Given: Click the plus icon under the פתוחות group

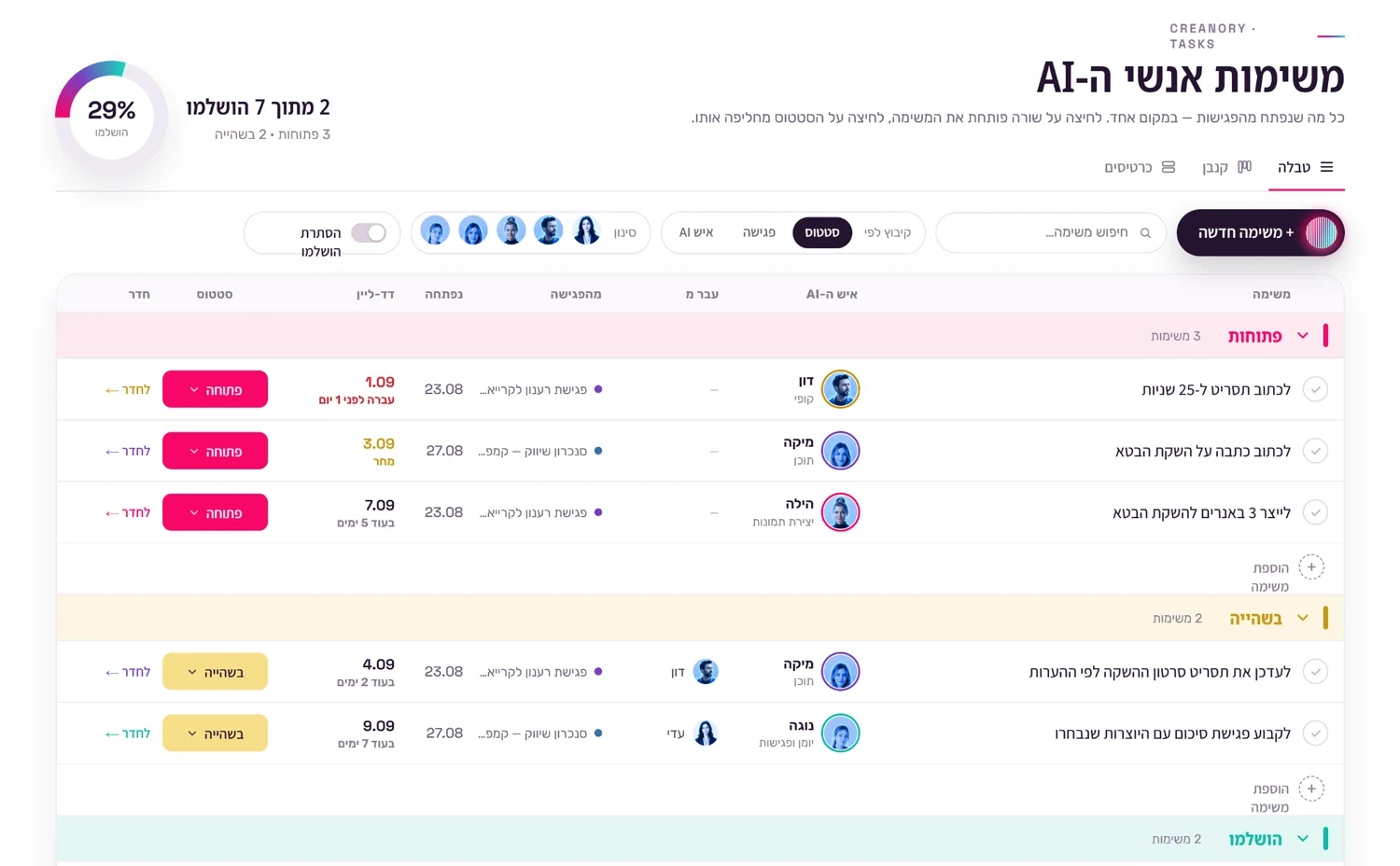Looking at the screenshot, I should [x=1311, y=567].
